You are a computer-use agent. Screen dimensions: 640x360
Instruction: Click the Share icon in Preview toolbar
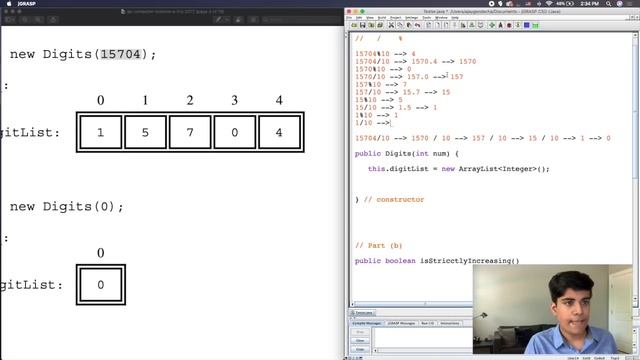53,19
